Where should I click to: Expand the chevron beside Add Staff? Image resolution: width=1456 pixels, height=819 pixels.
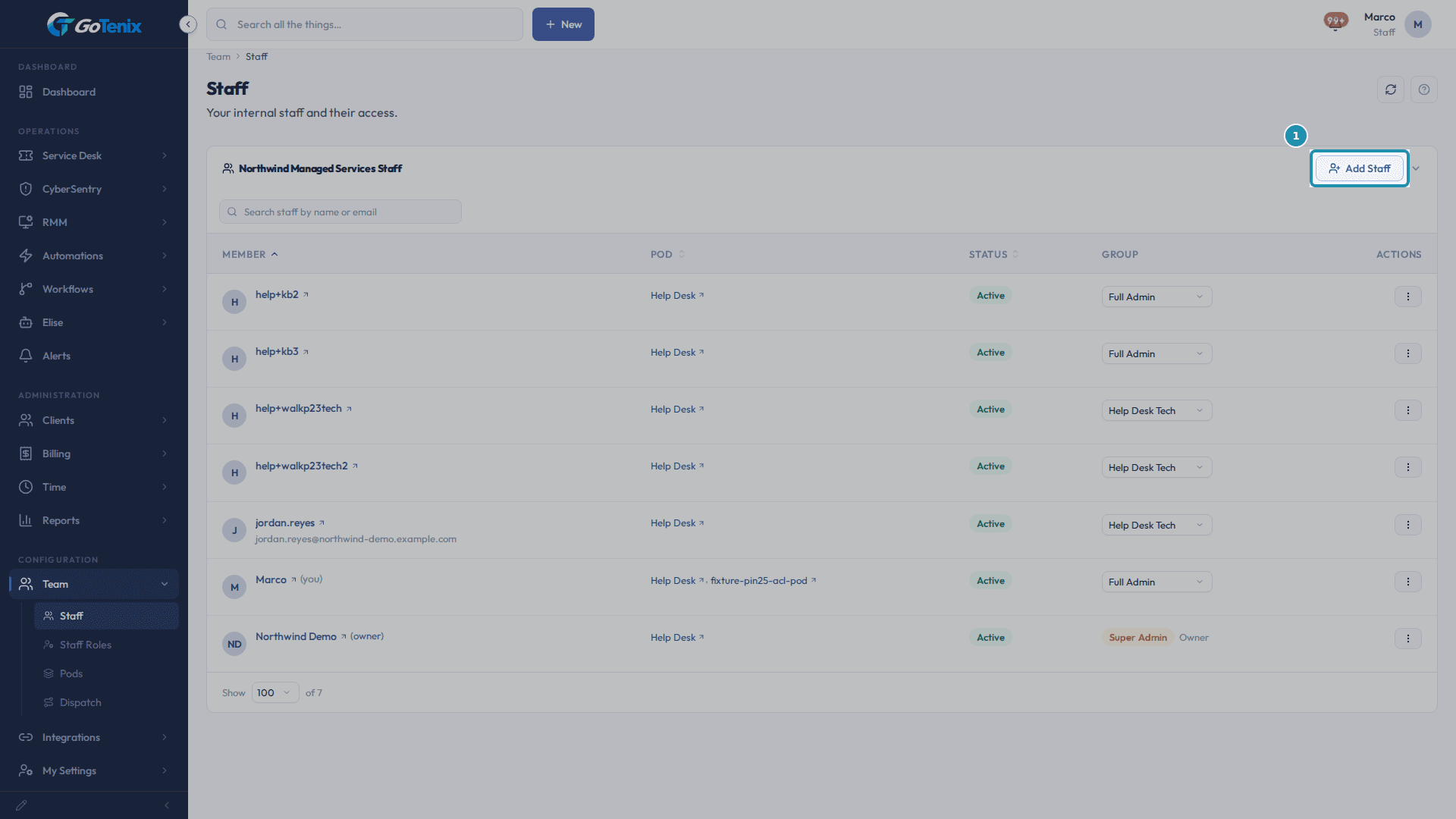[1416, 168]
